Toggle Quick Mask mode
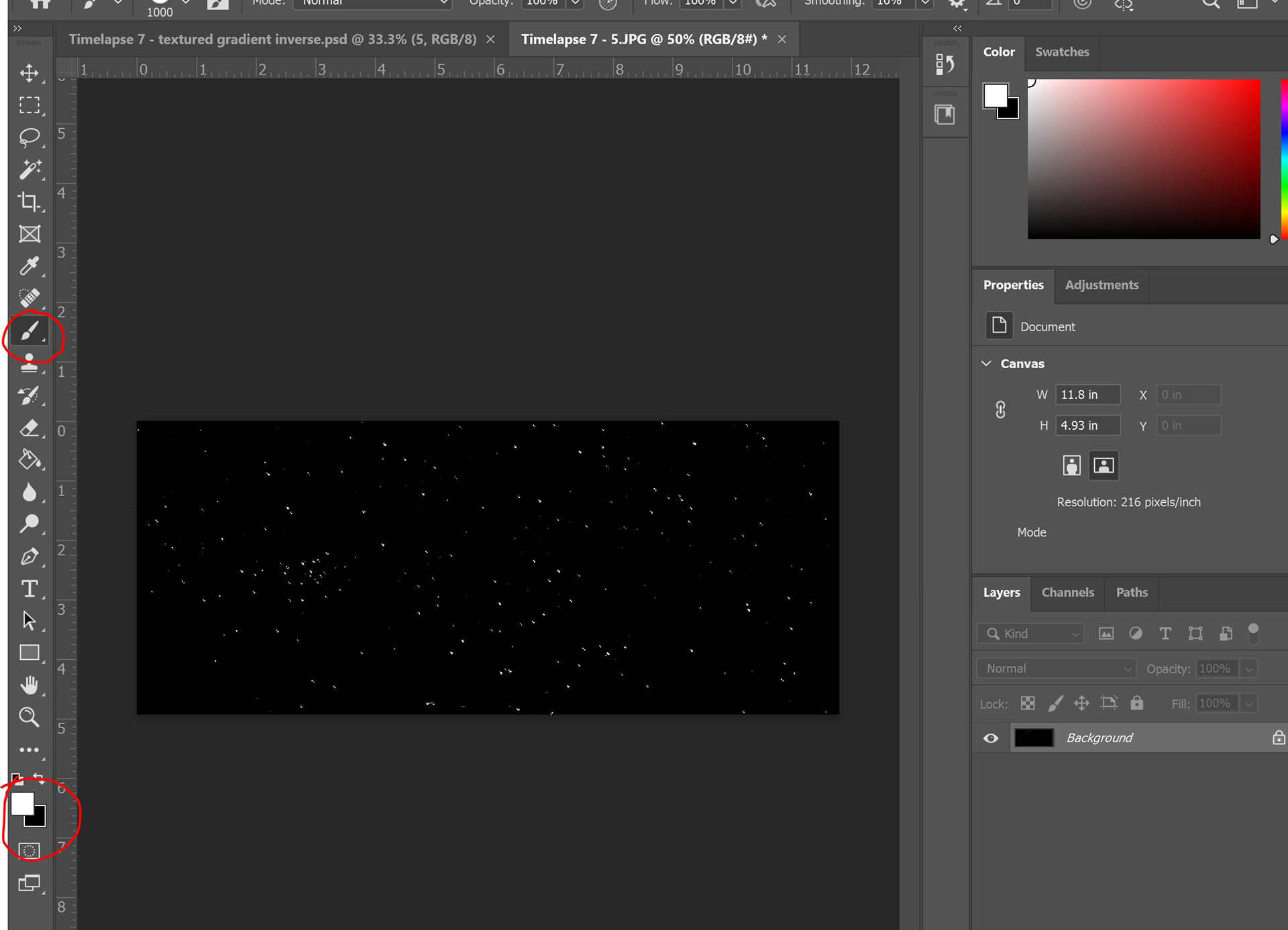The image size is (1288, 930). pos(29,851)
